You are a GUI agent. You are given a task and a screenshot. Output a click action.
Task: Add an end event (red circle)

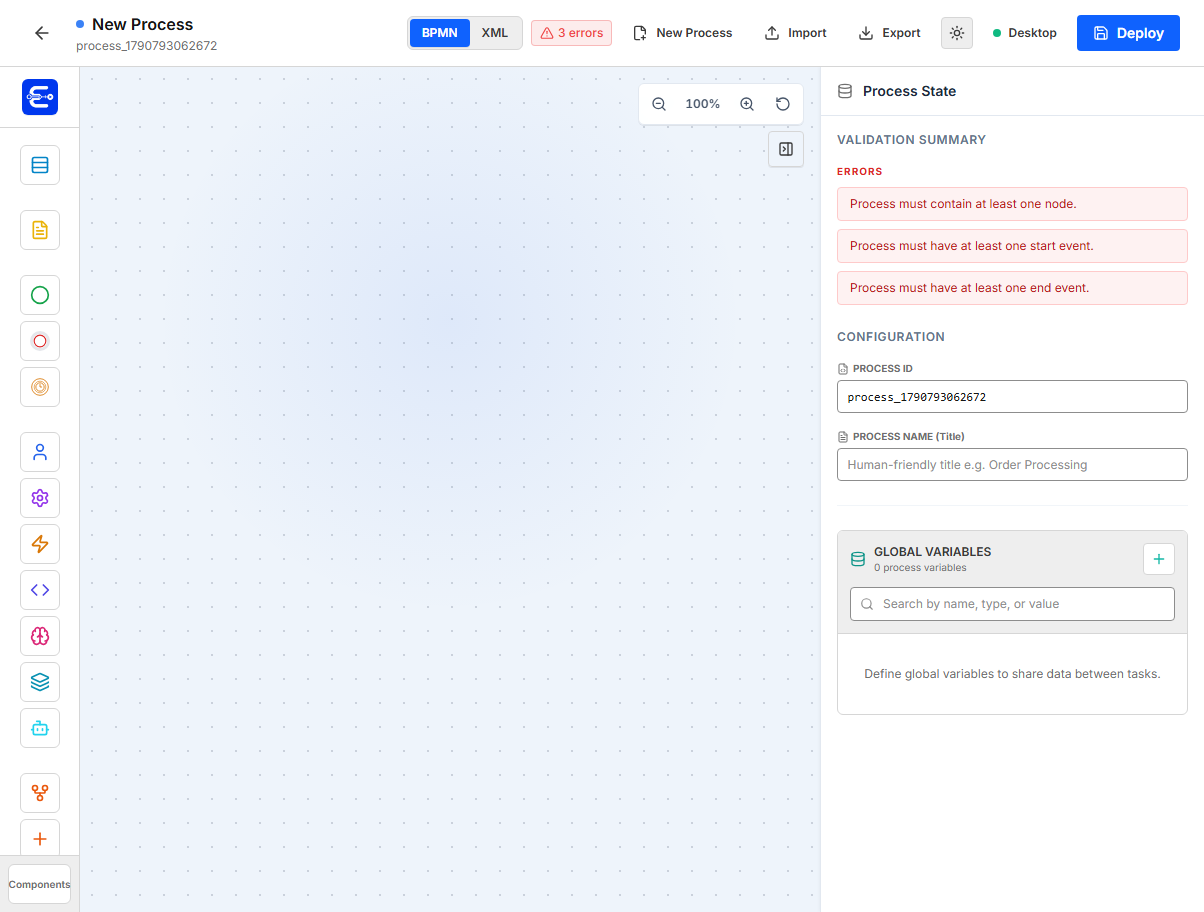(x=40, y=341)
